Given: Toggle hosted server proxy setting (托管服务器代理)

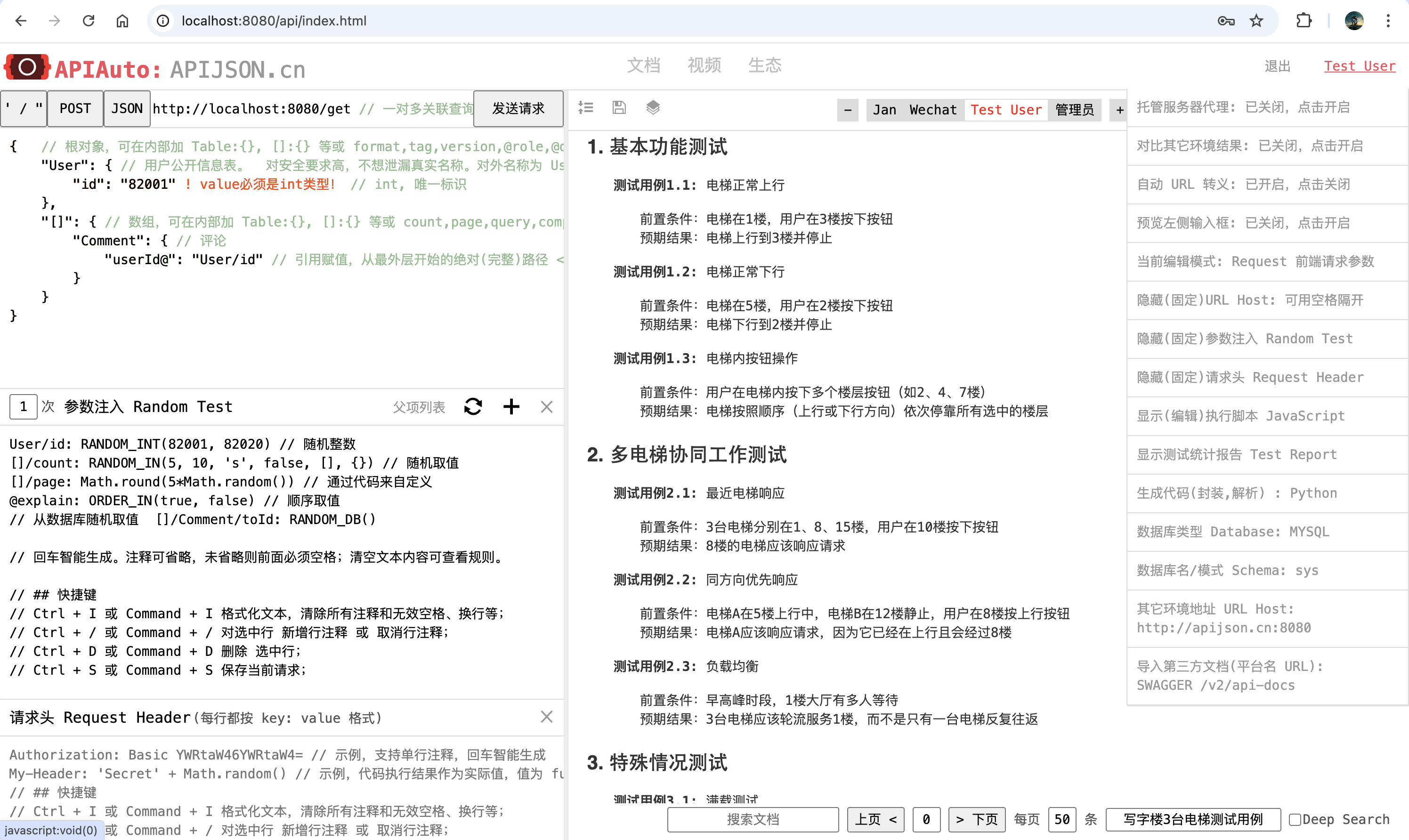Looking at the screenshot, I should tap(1243, 107).
